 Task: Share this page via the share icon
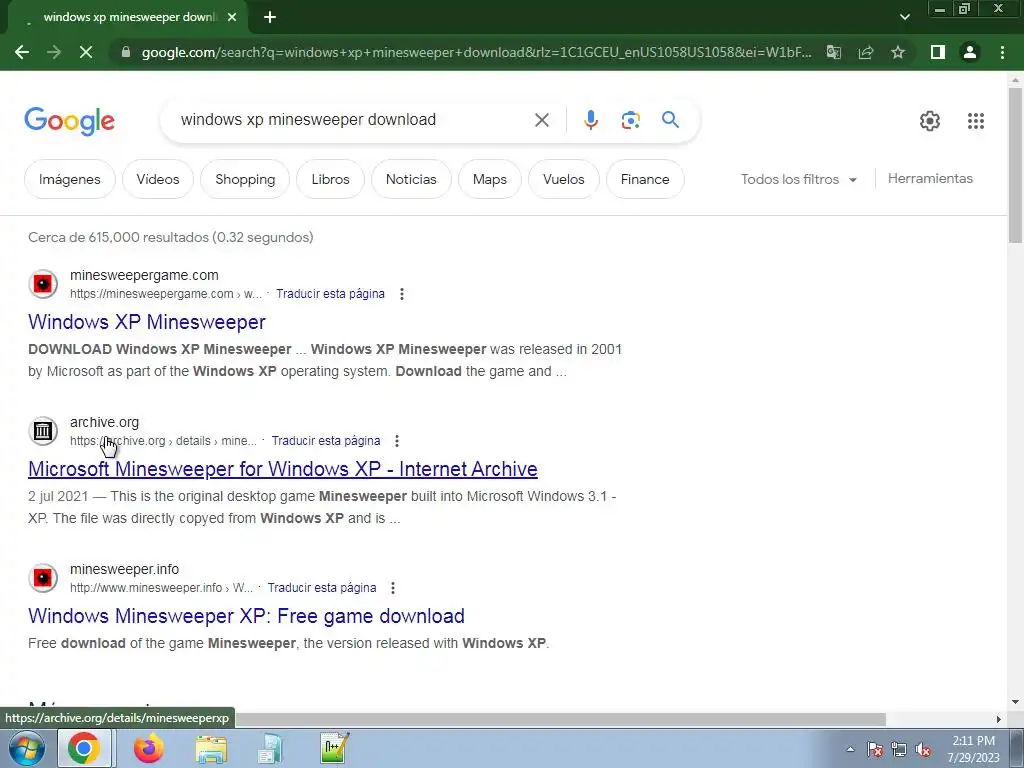tap(866, 52)
